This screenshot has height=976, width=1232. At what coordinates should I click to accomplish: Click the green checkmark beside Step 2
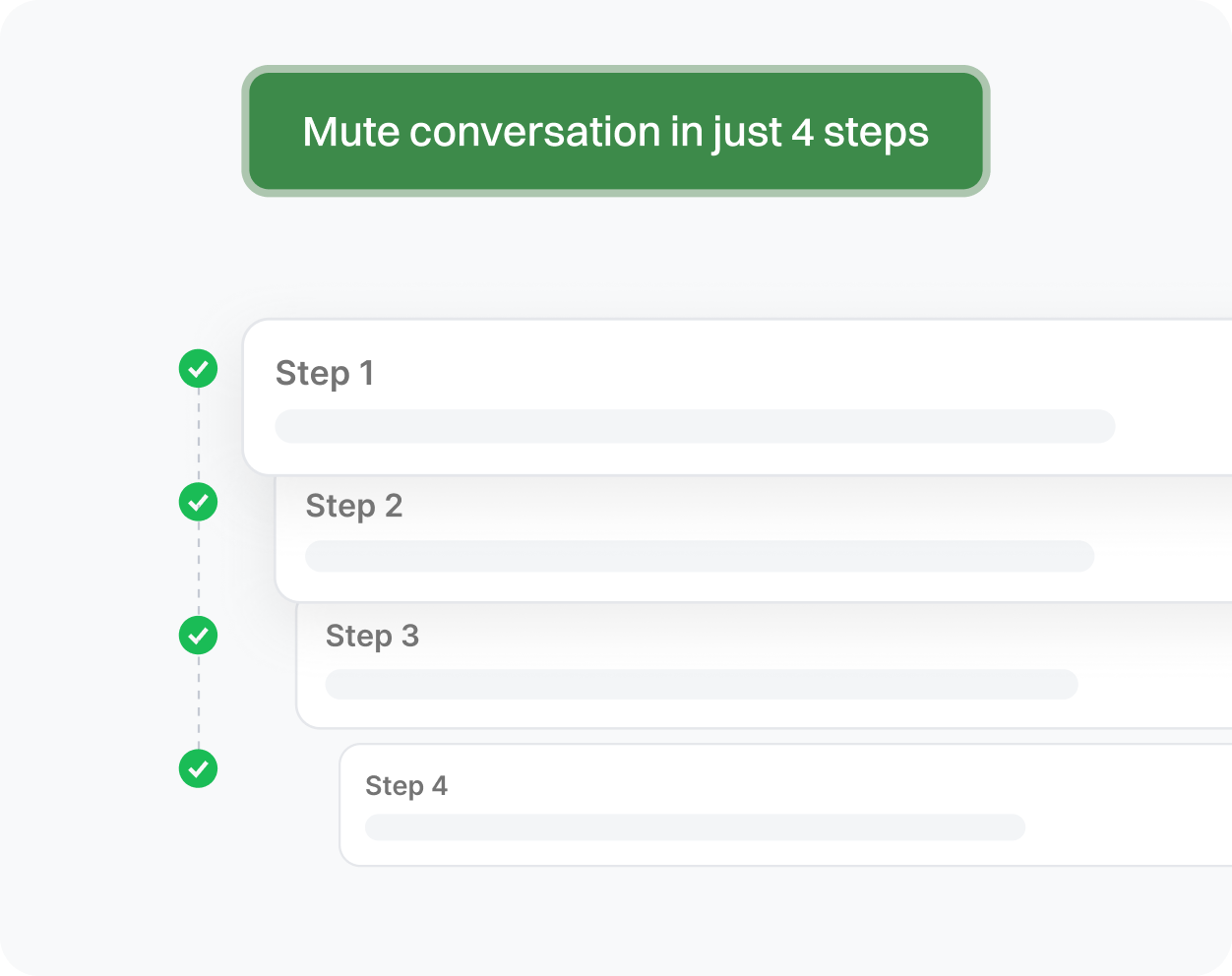[198, 502]
